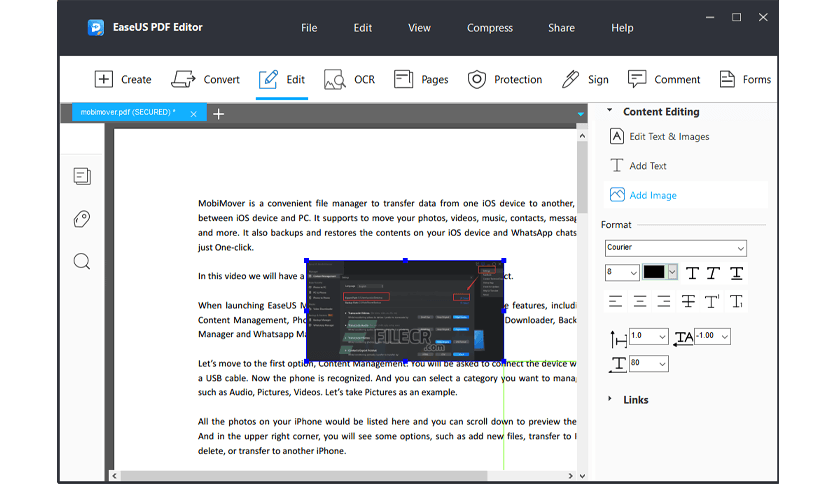Open the search magnifier in sidebar

(82, 262)
